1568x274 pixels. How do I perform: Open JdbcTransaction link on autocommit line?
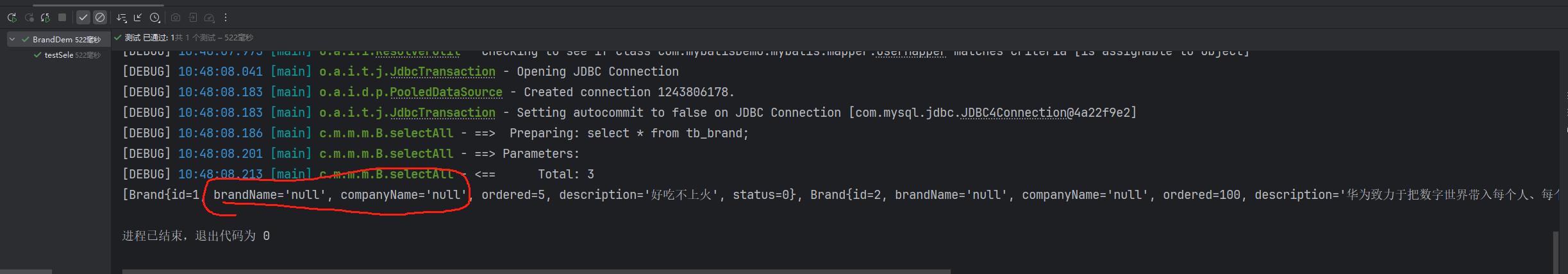coord(442,112)
